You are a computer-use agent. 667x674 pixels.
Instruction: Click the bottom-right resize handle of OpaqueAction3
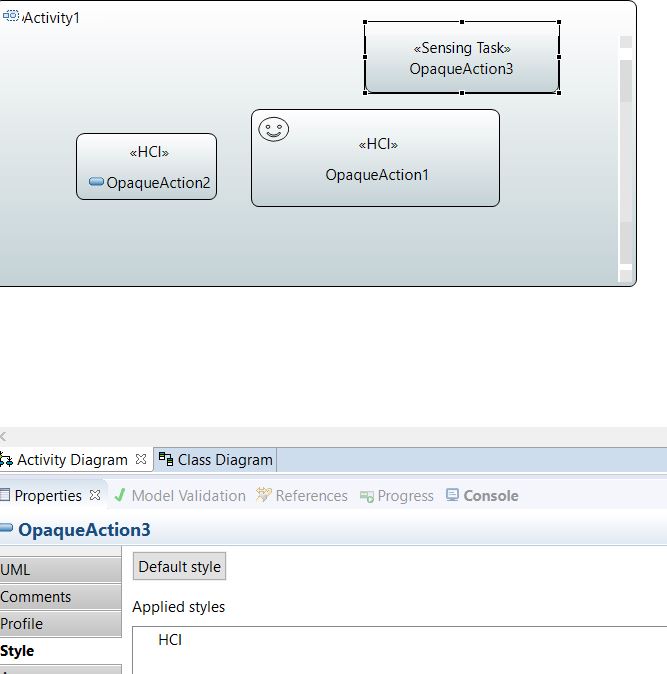point(559,92)
